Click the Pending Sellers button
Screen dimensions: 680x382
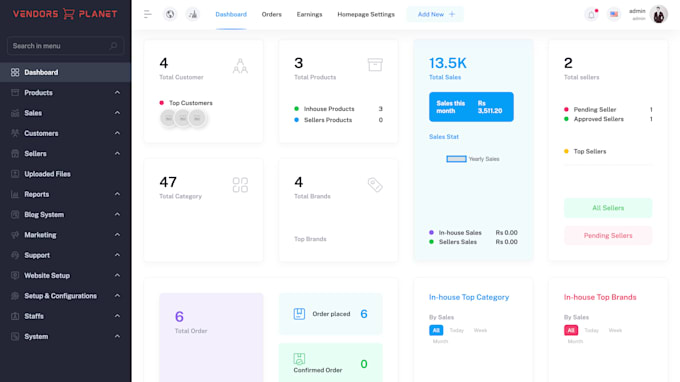click(608, 235)
